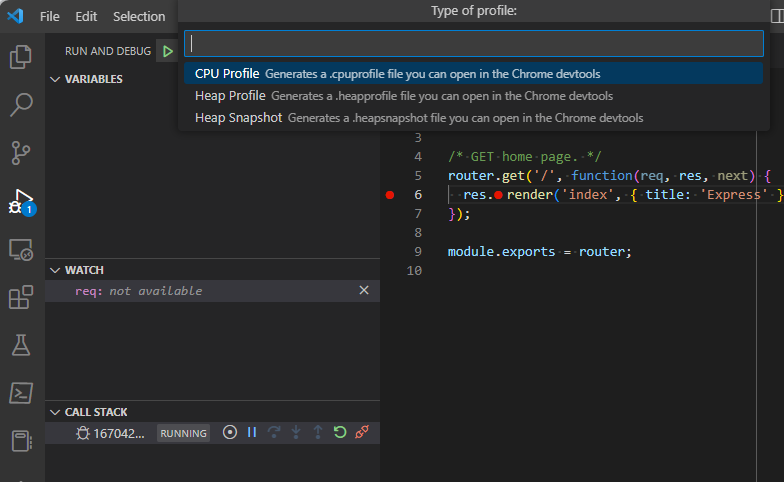Viewport: 784px width, 482px height.
Task: Click the GET home page comment
Action: 524,156
